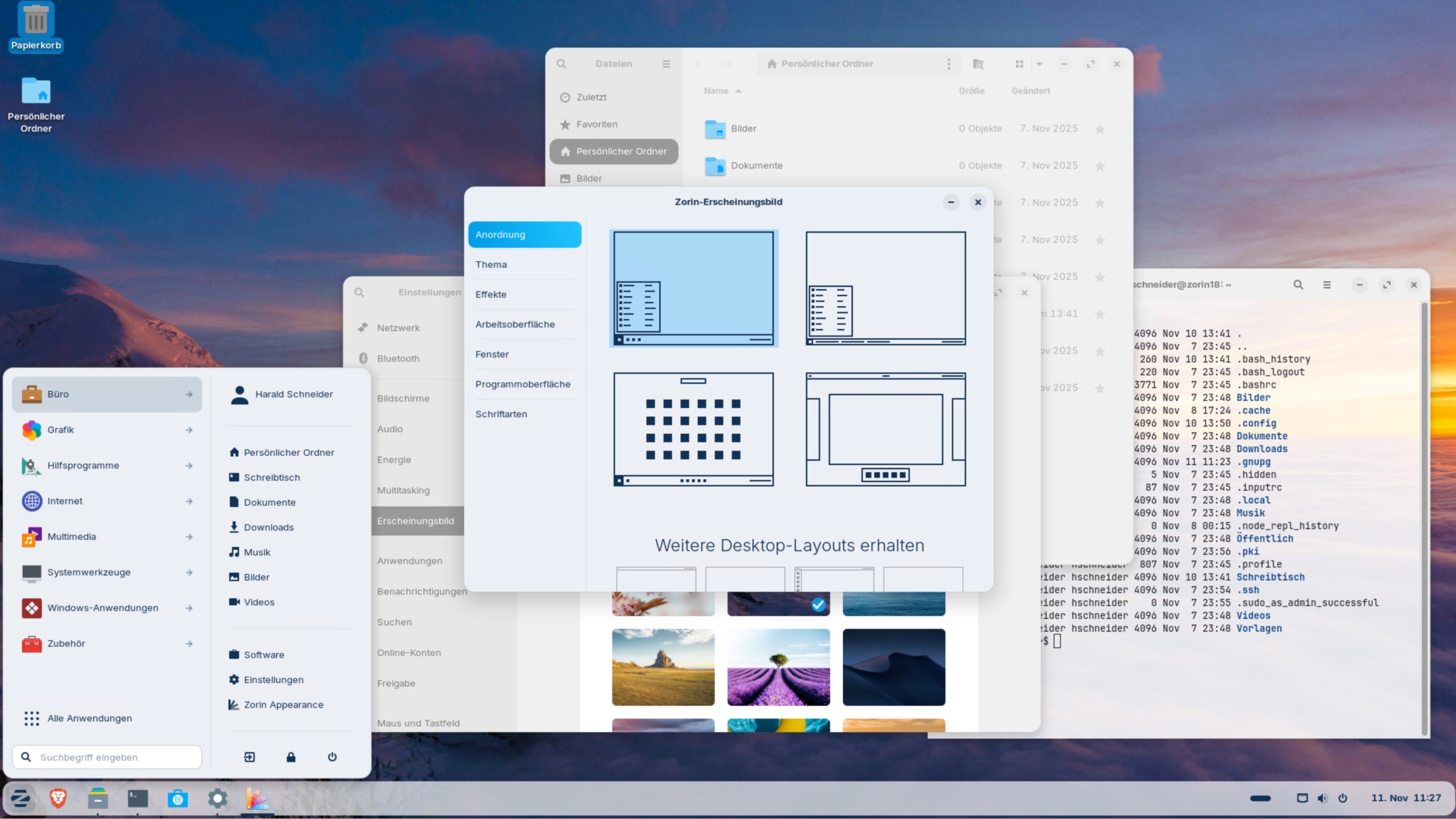Toggle the favorite star next to Dokumente
The image size is (1456, 819).
coord(1100,166)
